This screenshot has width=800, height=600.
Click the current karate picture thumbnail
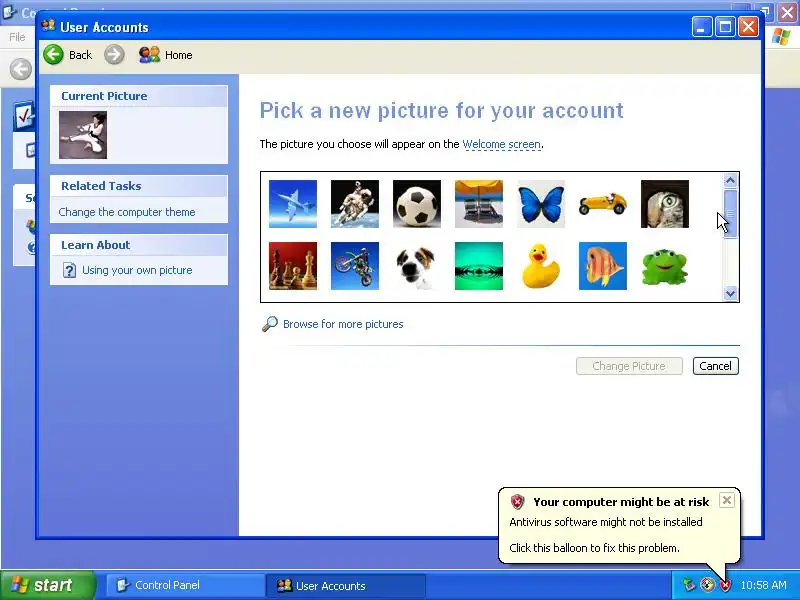83,135
